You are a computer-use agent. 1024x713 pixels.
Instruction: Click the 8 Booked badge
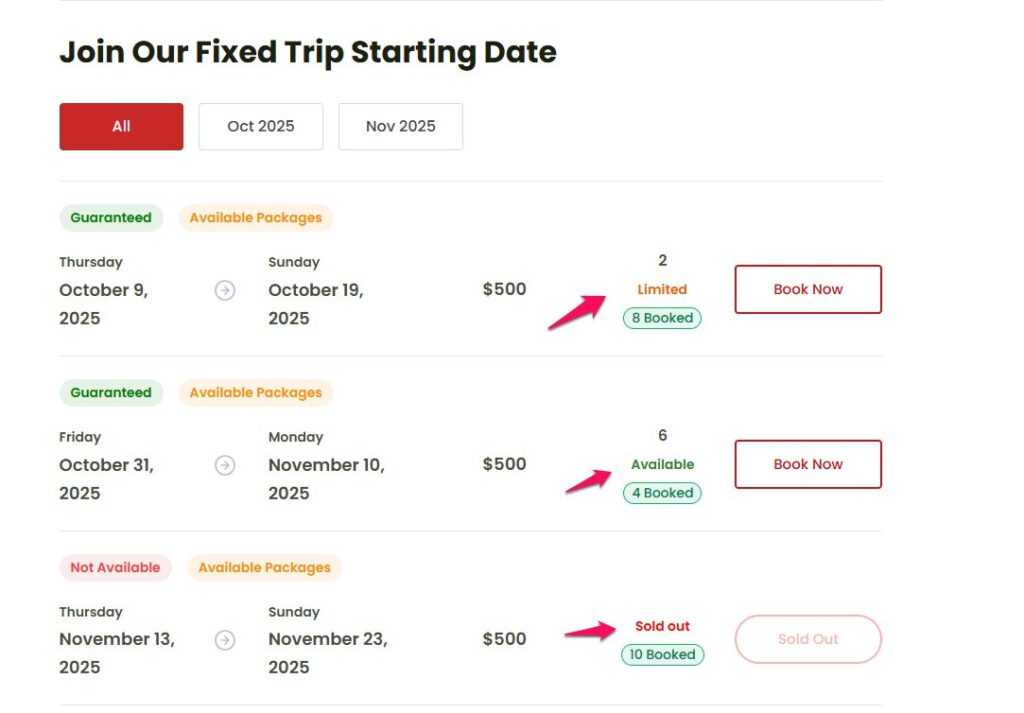click(662, 318)
